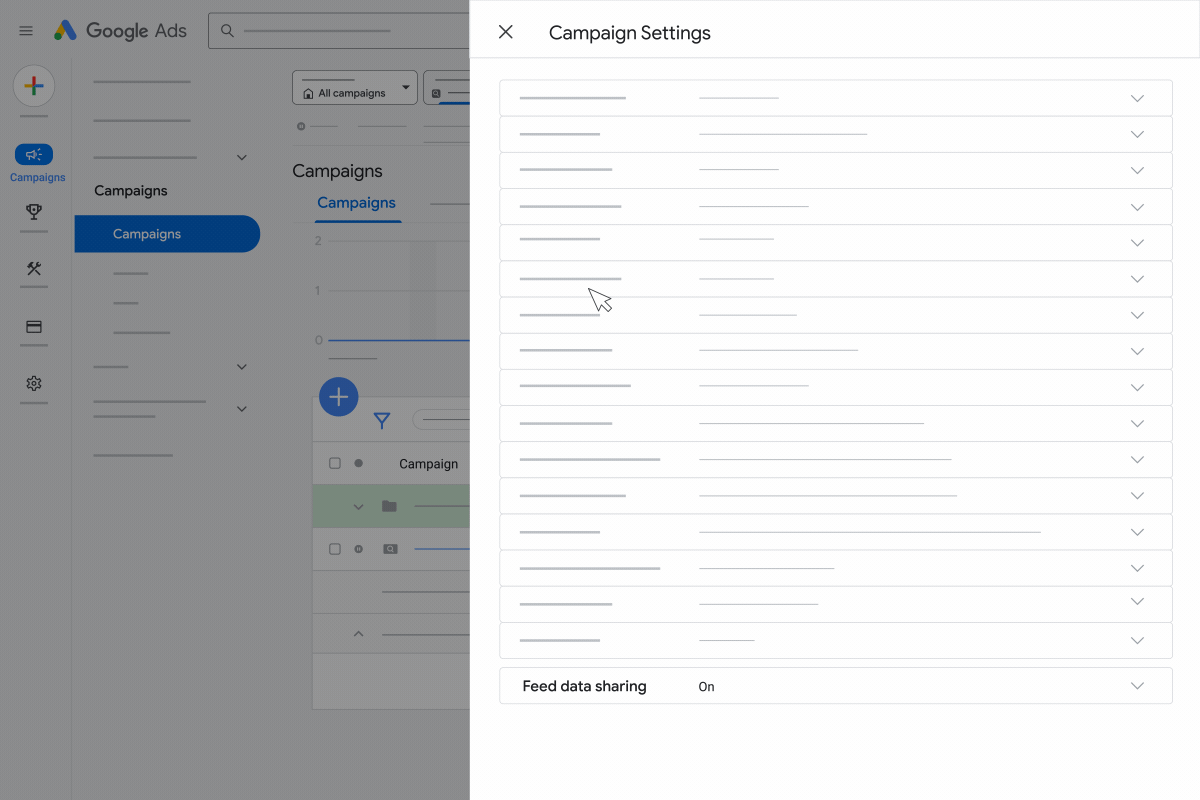Click the Campaigns section heading in the sidebar

click(131, 190)
